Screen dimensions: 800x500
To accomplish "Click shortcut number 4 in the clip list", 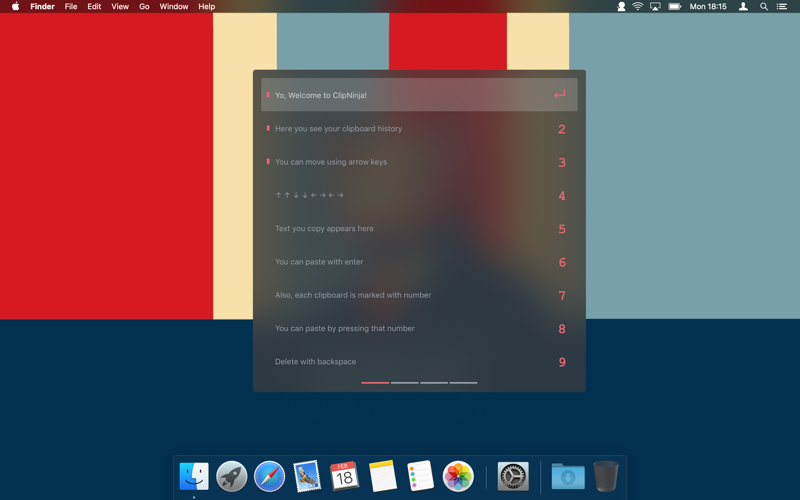I will click(562, 196).
